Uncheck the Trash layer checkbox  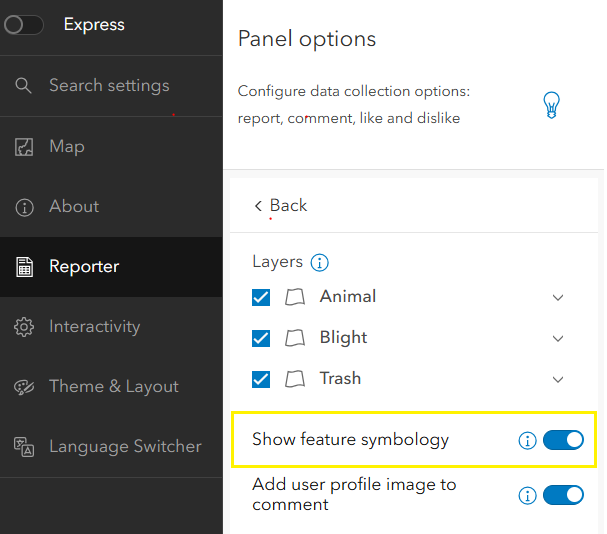(x=261, y=379)
